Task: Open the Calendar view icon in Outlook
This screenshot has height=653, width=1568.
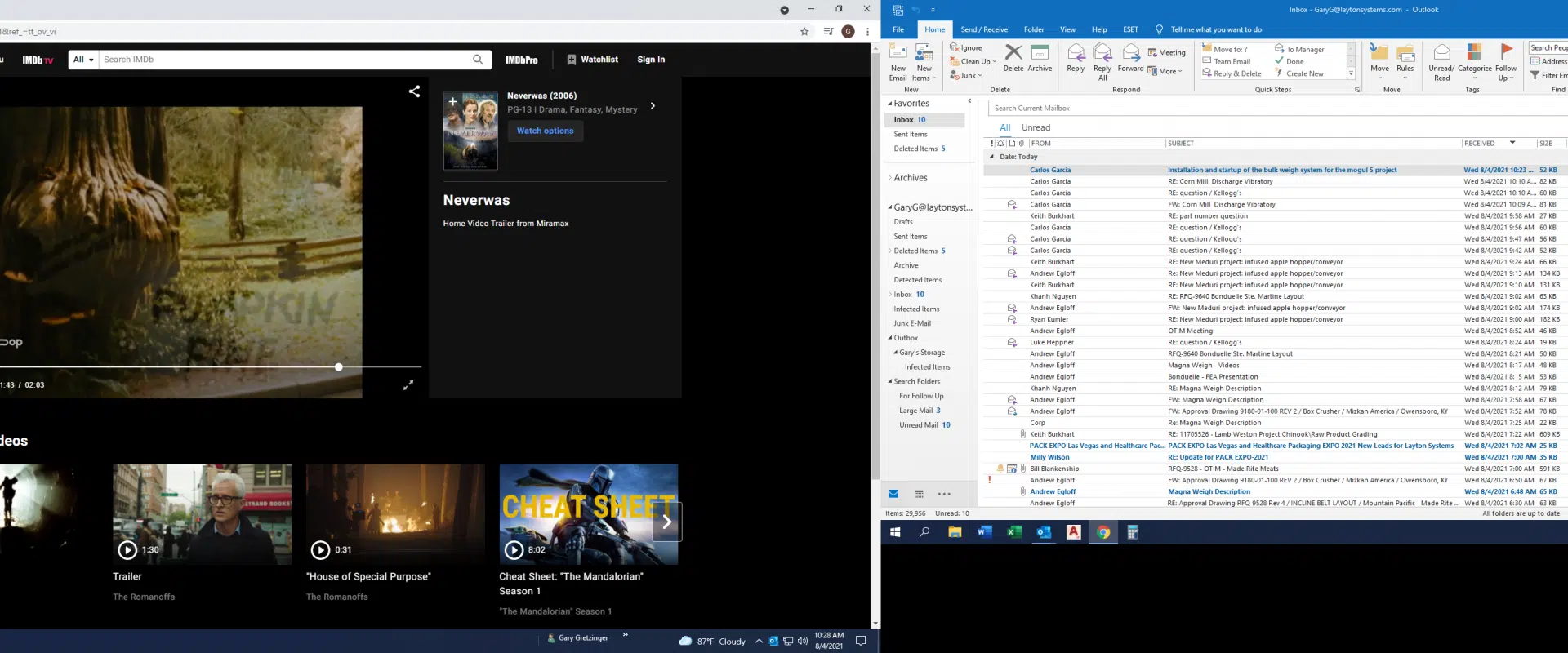Action: pos(919,494)
